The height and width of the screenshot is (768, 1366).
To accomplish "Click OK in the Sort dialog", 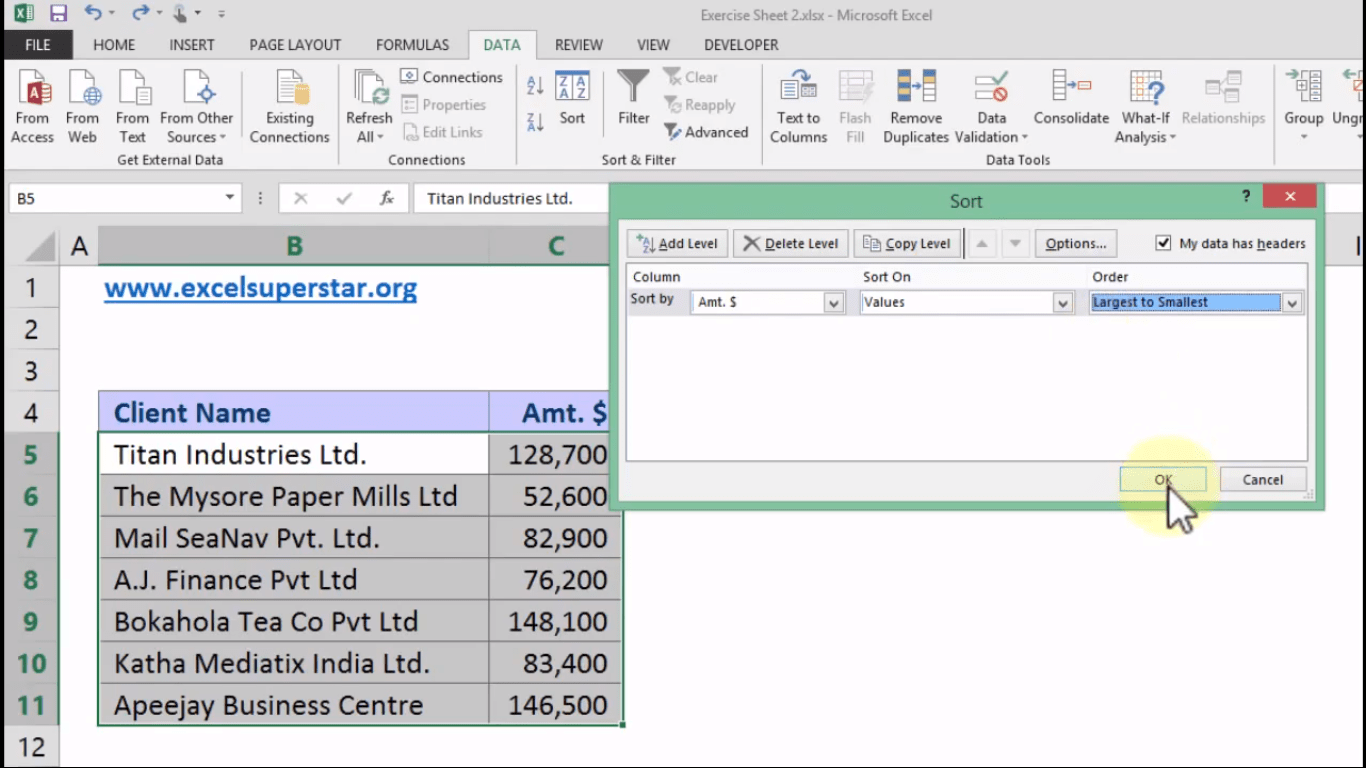I will (x=1163, y=479).
